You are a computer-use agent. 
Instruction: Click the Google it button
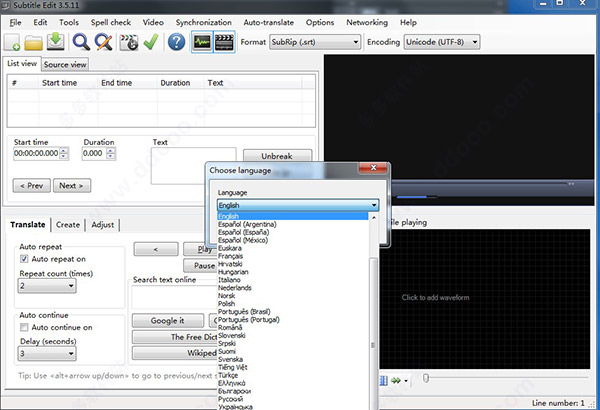(168, 321)
